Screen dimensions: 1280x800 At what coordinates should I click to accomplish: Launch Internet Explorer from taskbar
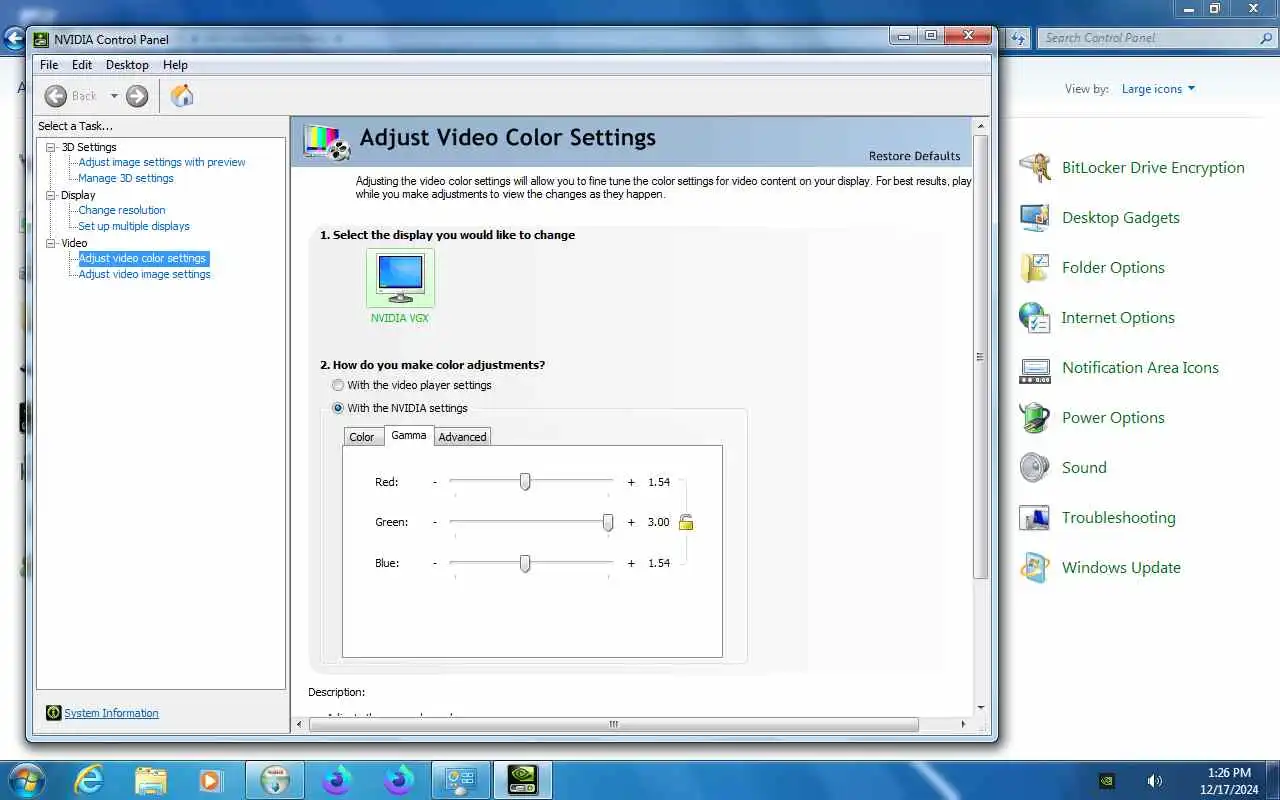[x=89, y=780]
